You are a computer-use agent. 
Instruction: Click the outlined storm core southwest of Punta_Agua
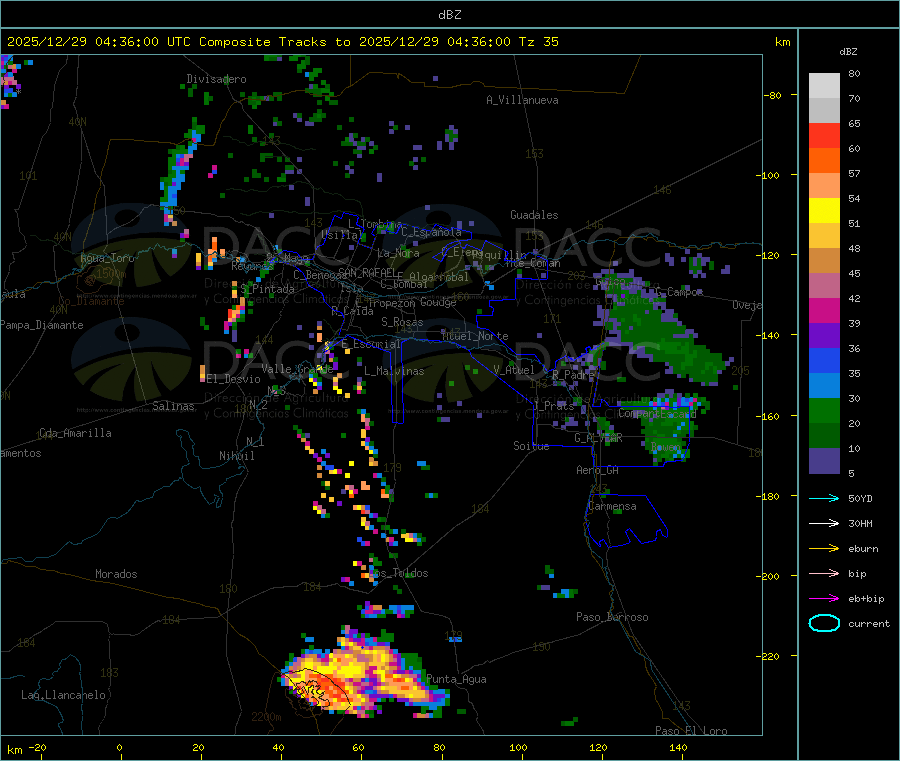click(317, 690)
